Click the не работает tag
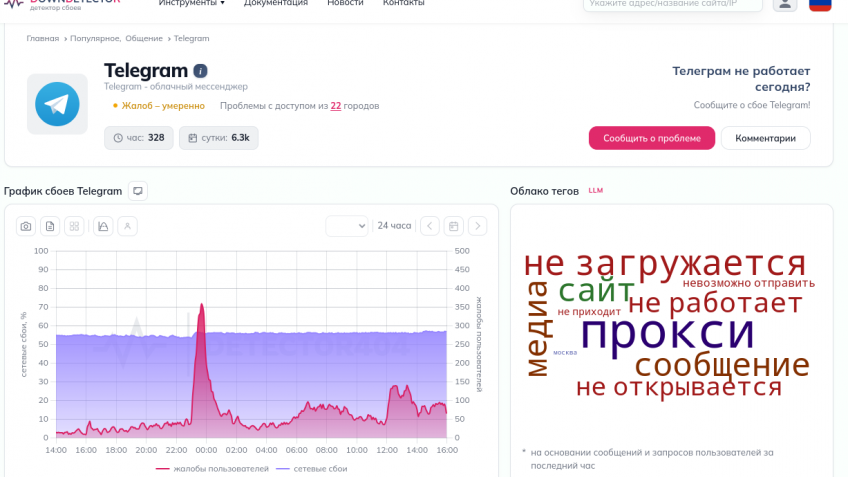 [x=715, y=303]
